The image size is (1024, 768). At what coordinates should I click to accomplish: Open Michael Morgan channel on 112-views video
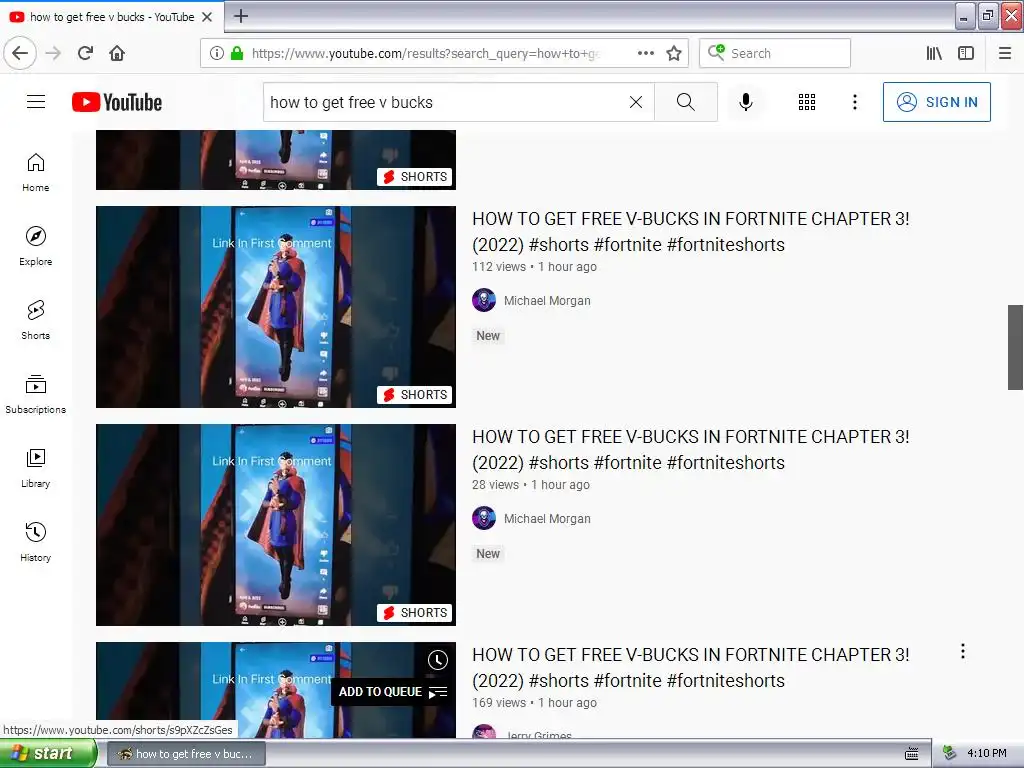coord(547,300)
